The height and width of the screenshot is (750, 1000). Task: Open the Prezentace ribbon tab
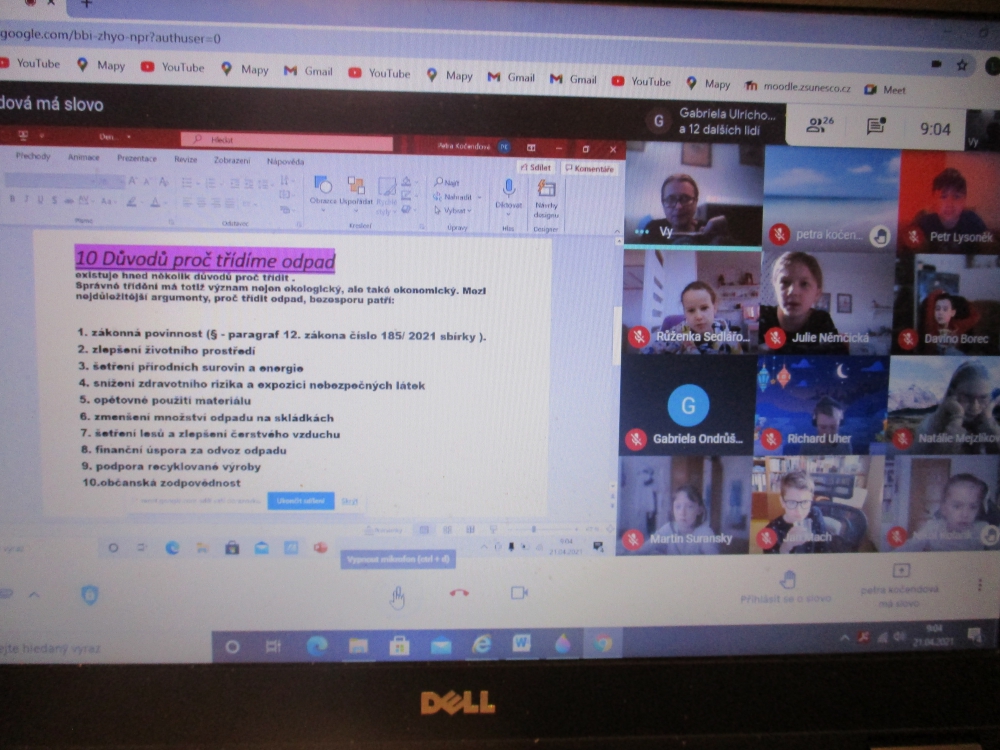pyautogui.click(x=136, y=158)
